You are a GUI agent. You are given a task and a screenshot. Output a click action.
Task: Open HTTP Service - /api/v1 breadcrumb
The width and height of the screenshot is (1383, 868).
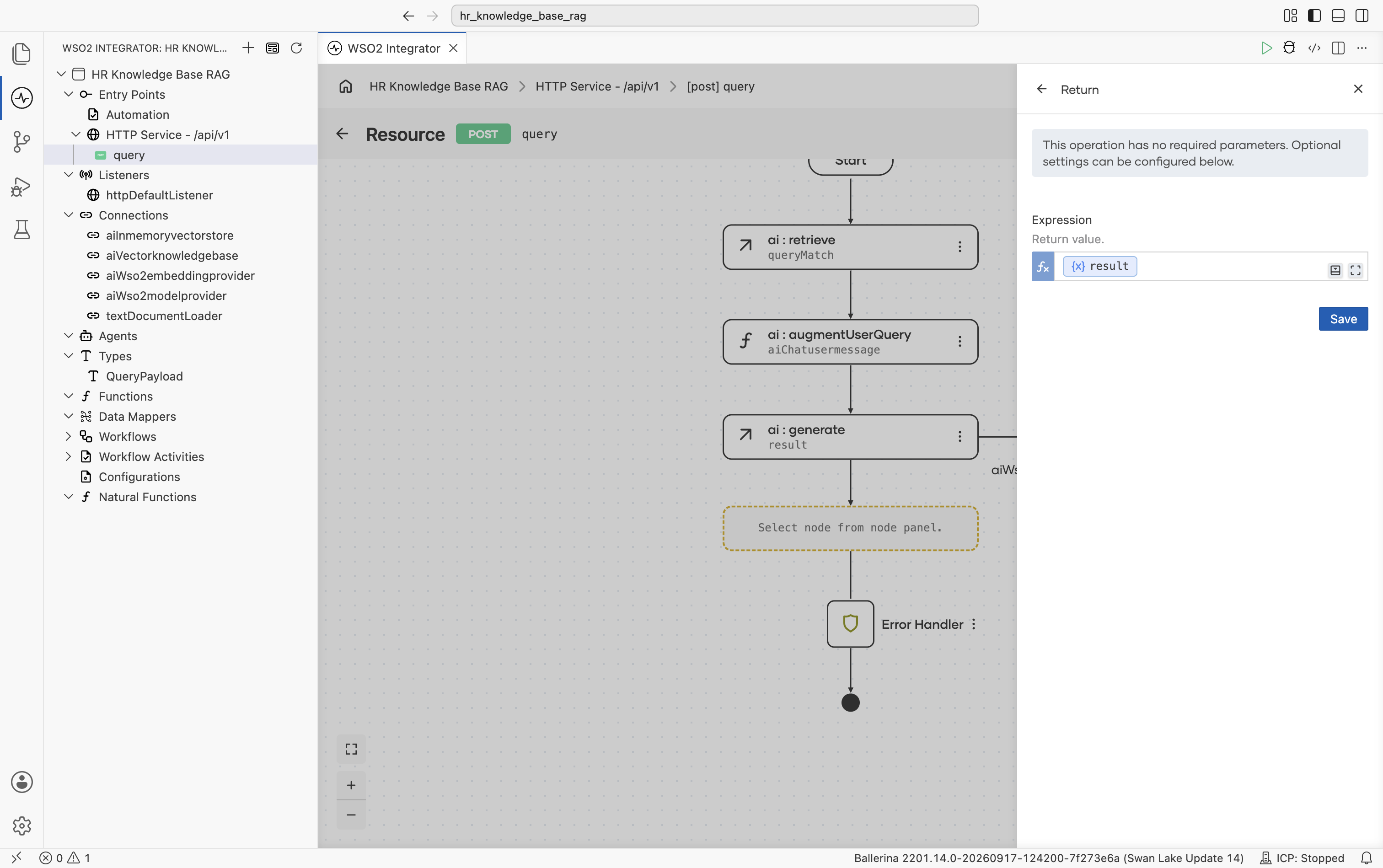[x=597, y=86]
